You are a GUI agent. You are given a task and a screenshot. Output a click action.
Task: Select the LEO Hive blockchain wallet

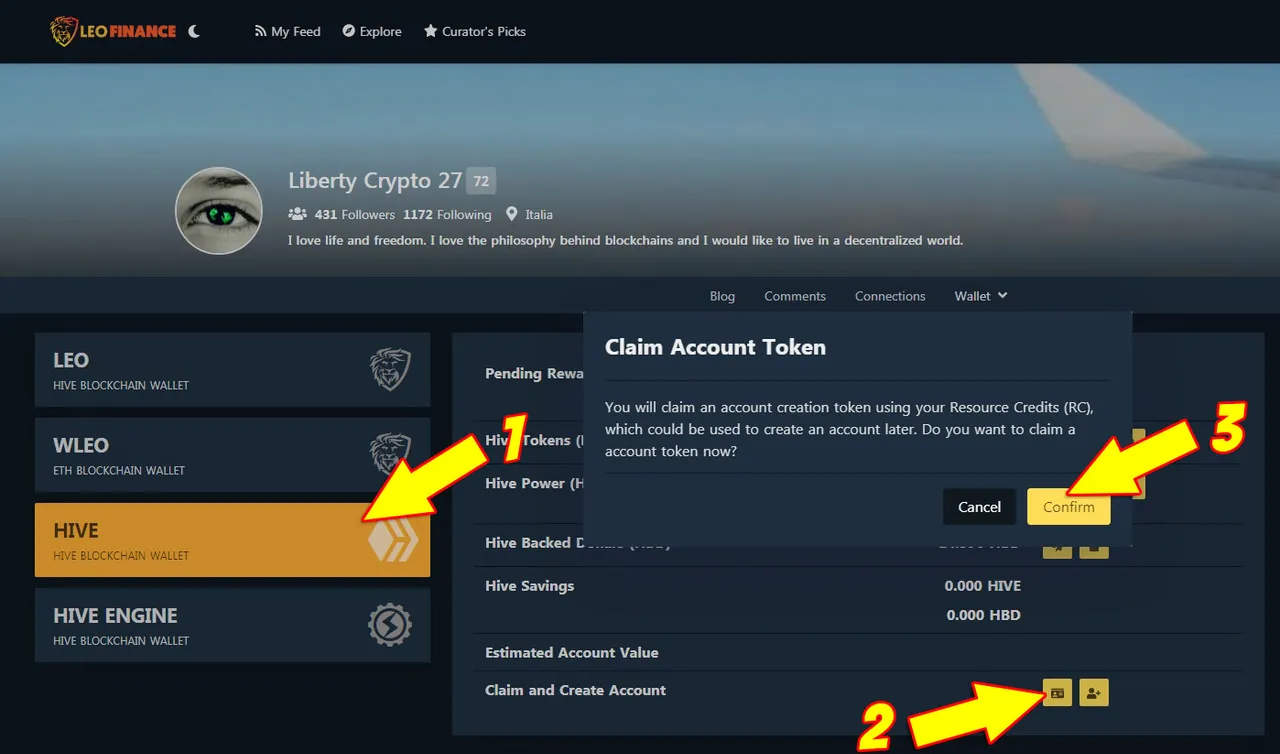(232, 370)
